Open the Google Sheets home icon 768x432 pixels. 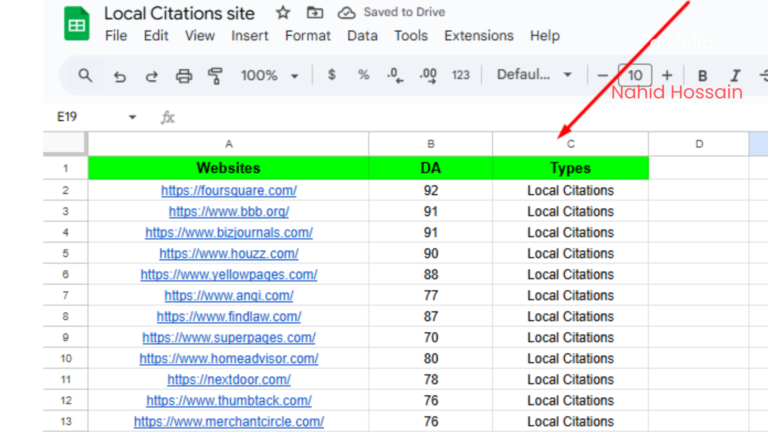point(77,24)
